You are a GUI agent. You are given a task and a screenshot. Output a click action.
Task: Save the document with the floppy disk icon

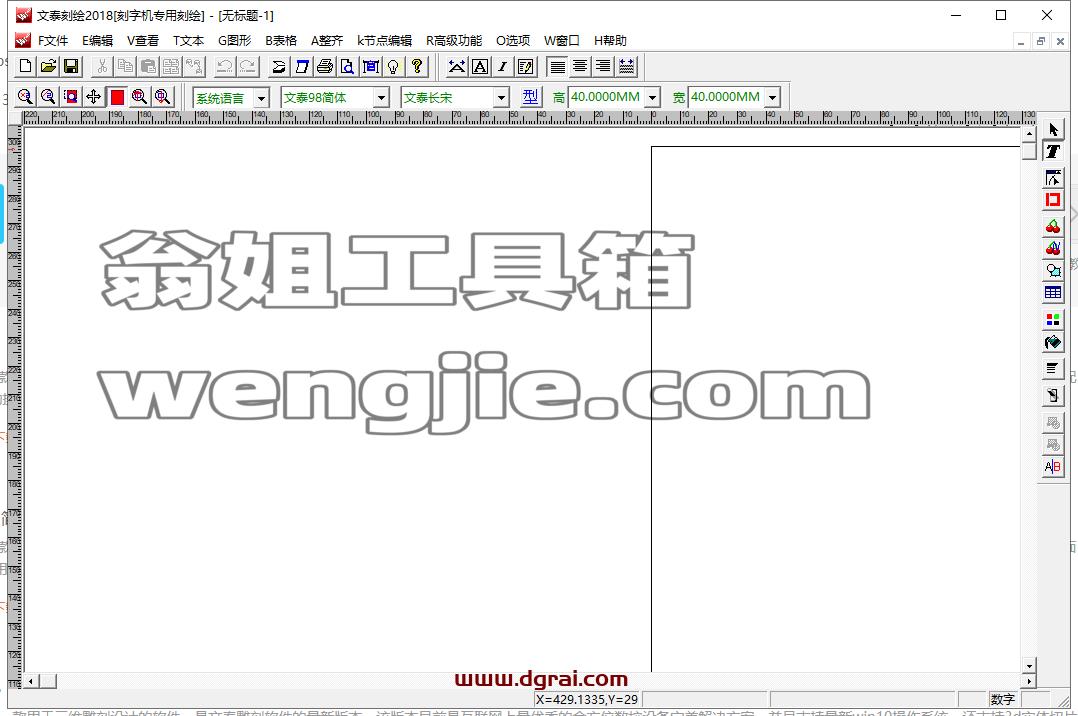click(x=71, y=67)
